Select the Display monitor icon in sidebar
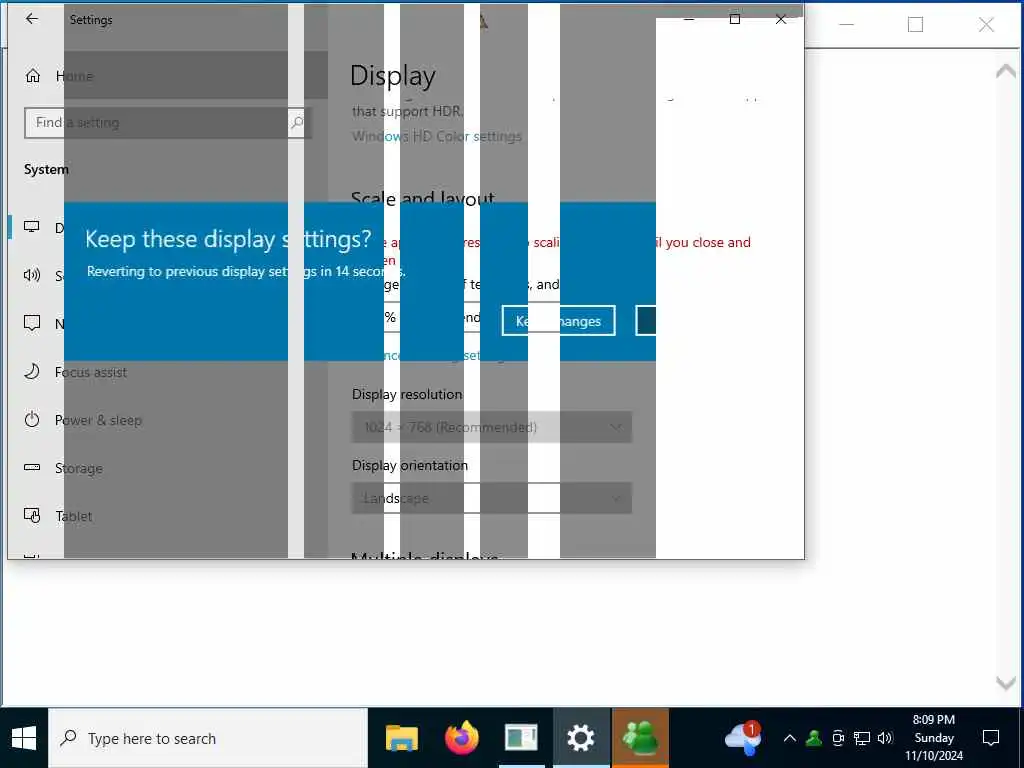Screen dimensions: 1024x768 32,227
